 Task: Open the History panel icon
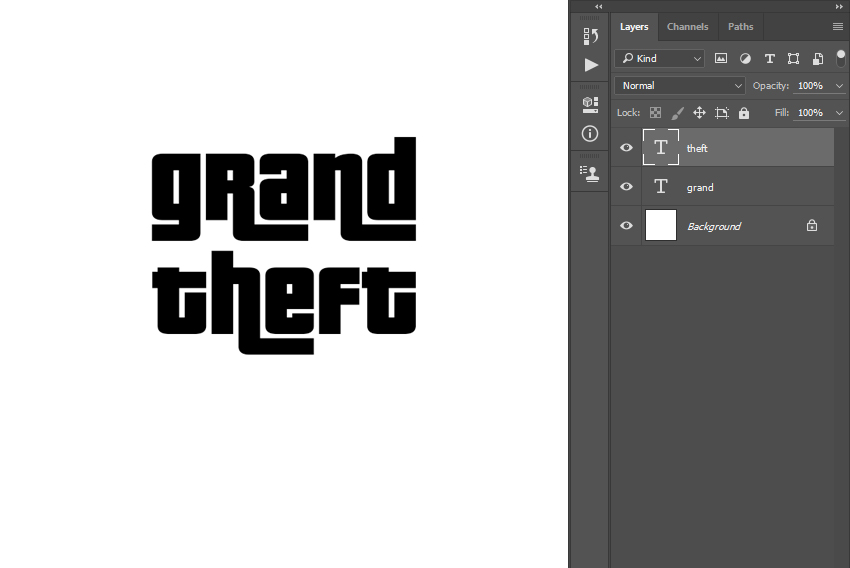(x=590, y=36)
